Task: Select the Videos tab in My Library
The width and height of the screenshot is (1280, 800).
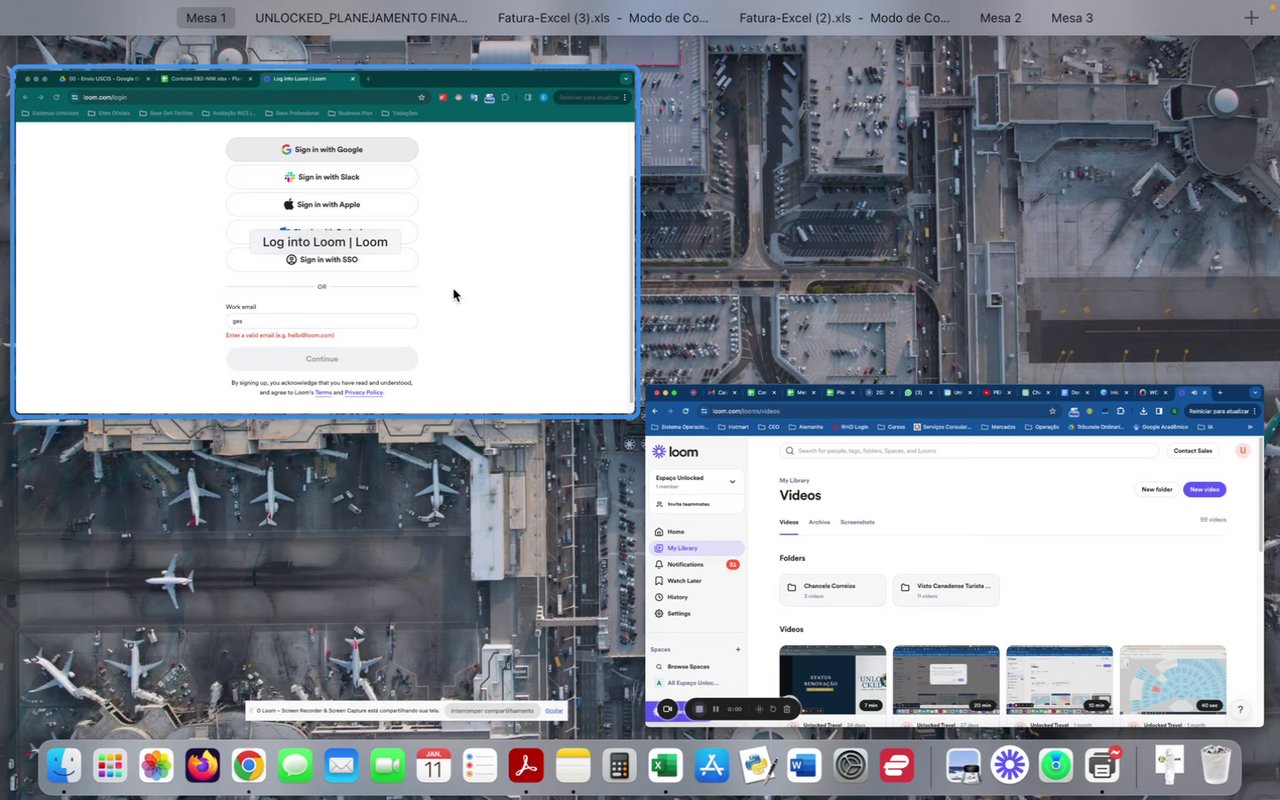Action: click(789, 522)
